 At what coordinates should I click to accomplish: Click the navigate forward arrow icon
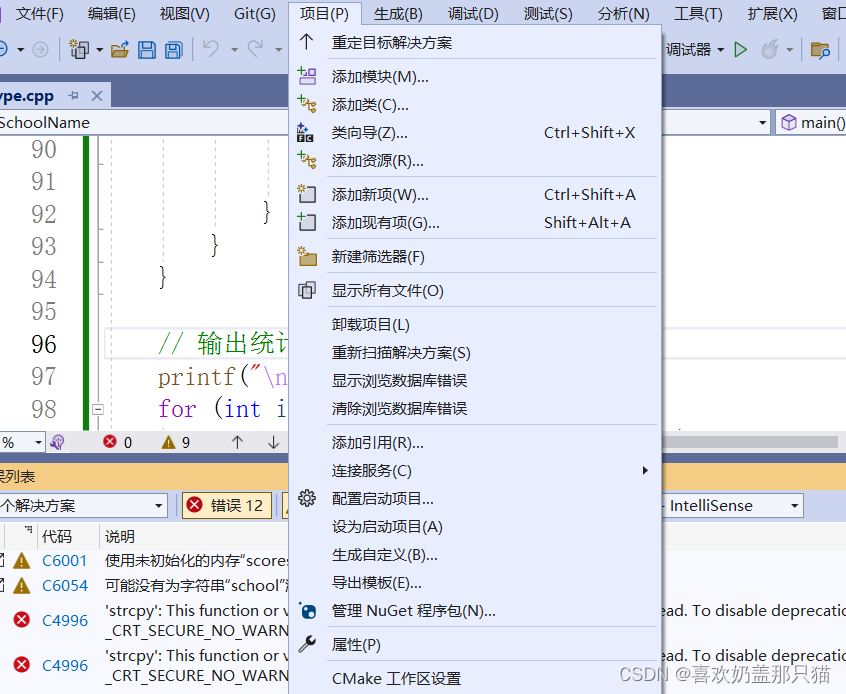[x=40, y=50]
